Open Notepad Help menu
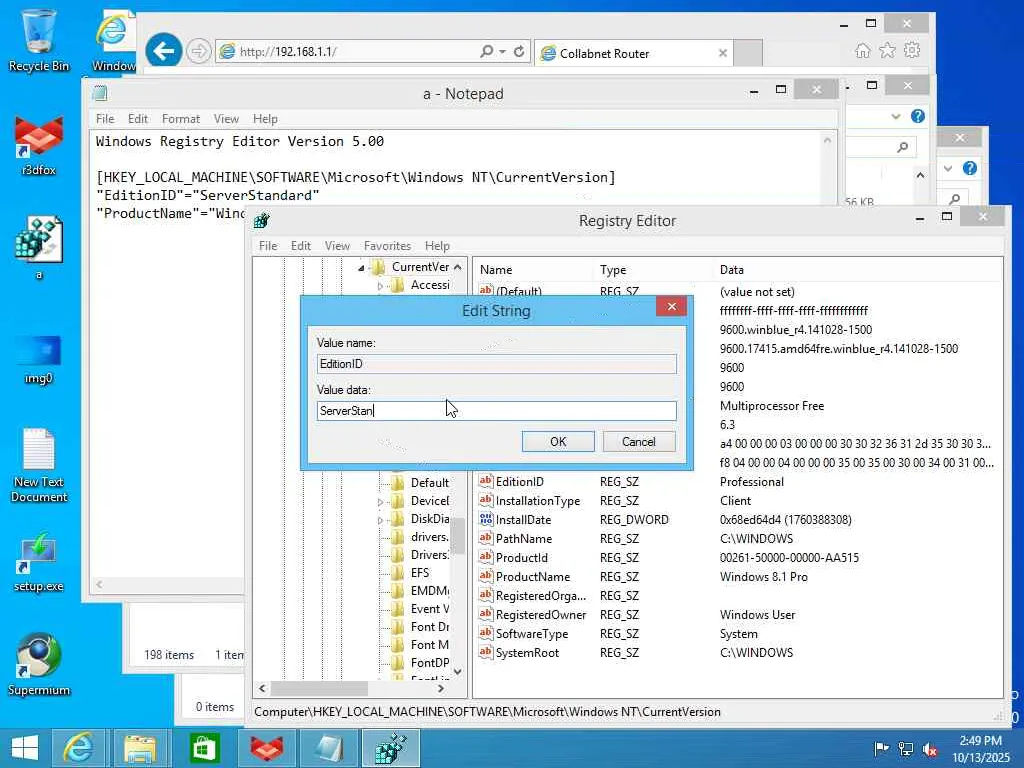Viewport: 1024px width, 768px height. point(265,119)
